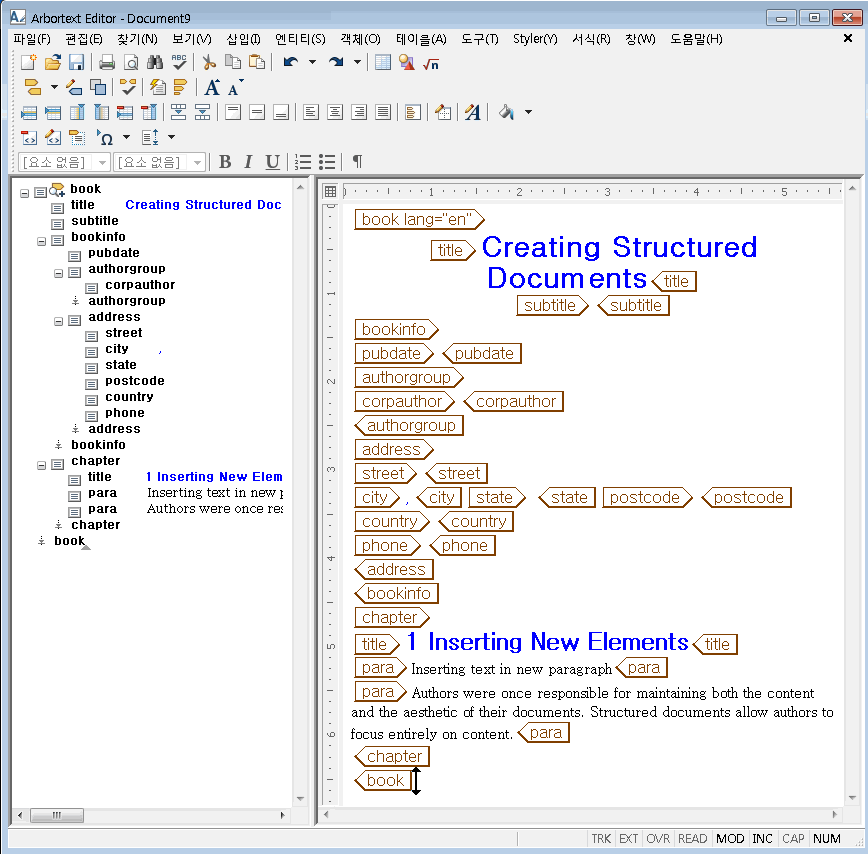Screen dimensions: 868x854
Task: Collapse the address node in tree
Action: [59, 322]
